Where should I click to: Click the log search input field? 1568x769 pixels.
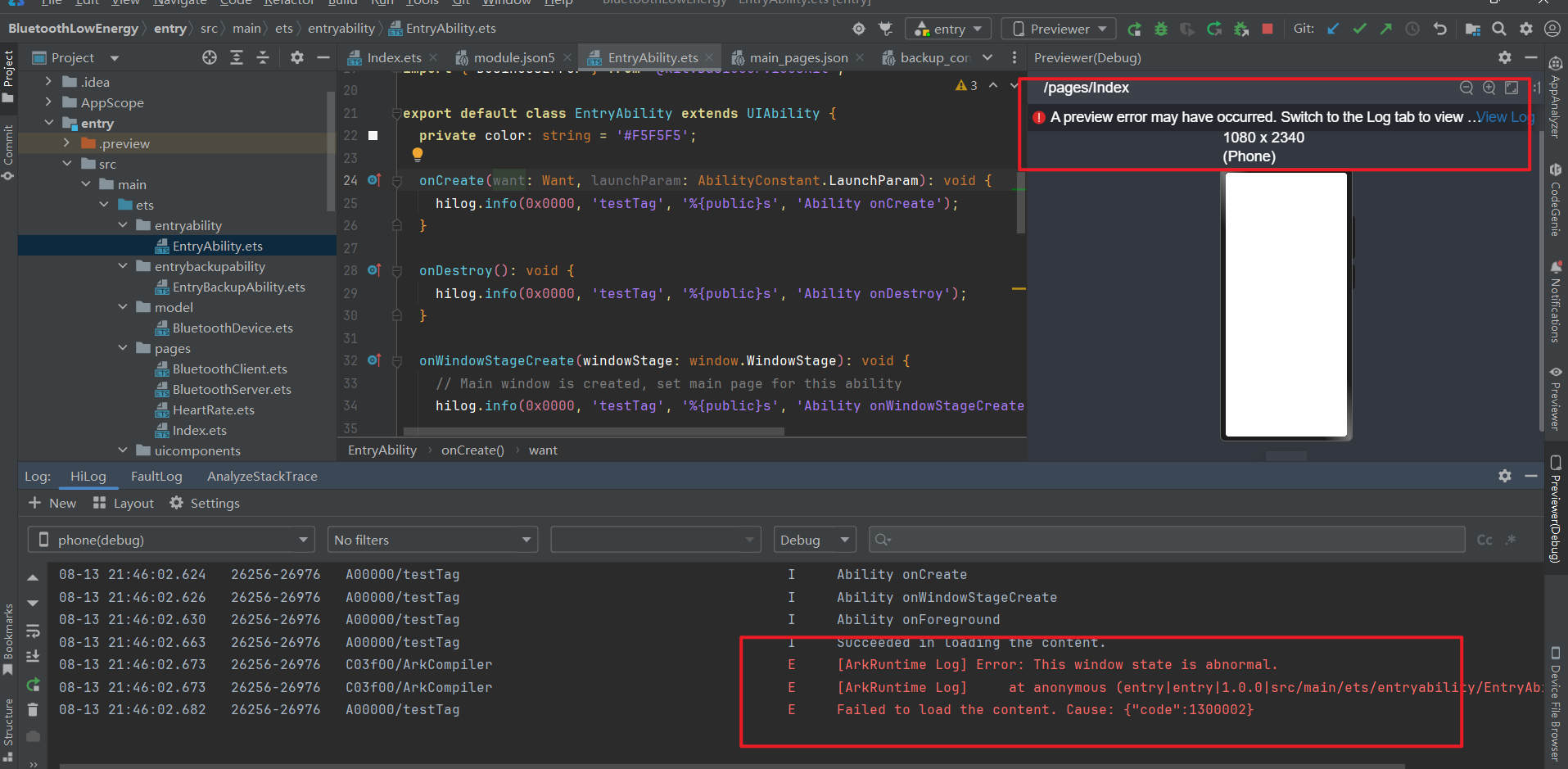[x=1167, y=540]
